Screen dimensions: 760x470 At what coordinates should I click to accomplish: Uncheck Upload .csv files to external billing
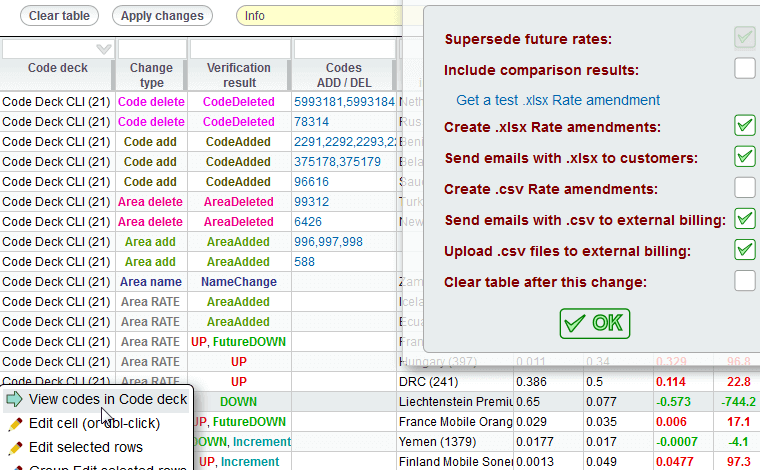pyautogui.click(x=744, y=250)
